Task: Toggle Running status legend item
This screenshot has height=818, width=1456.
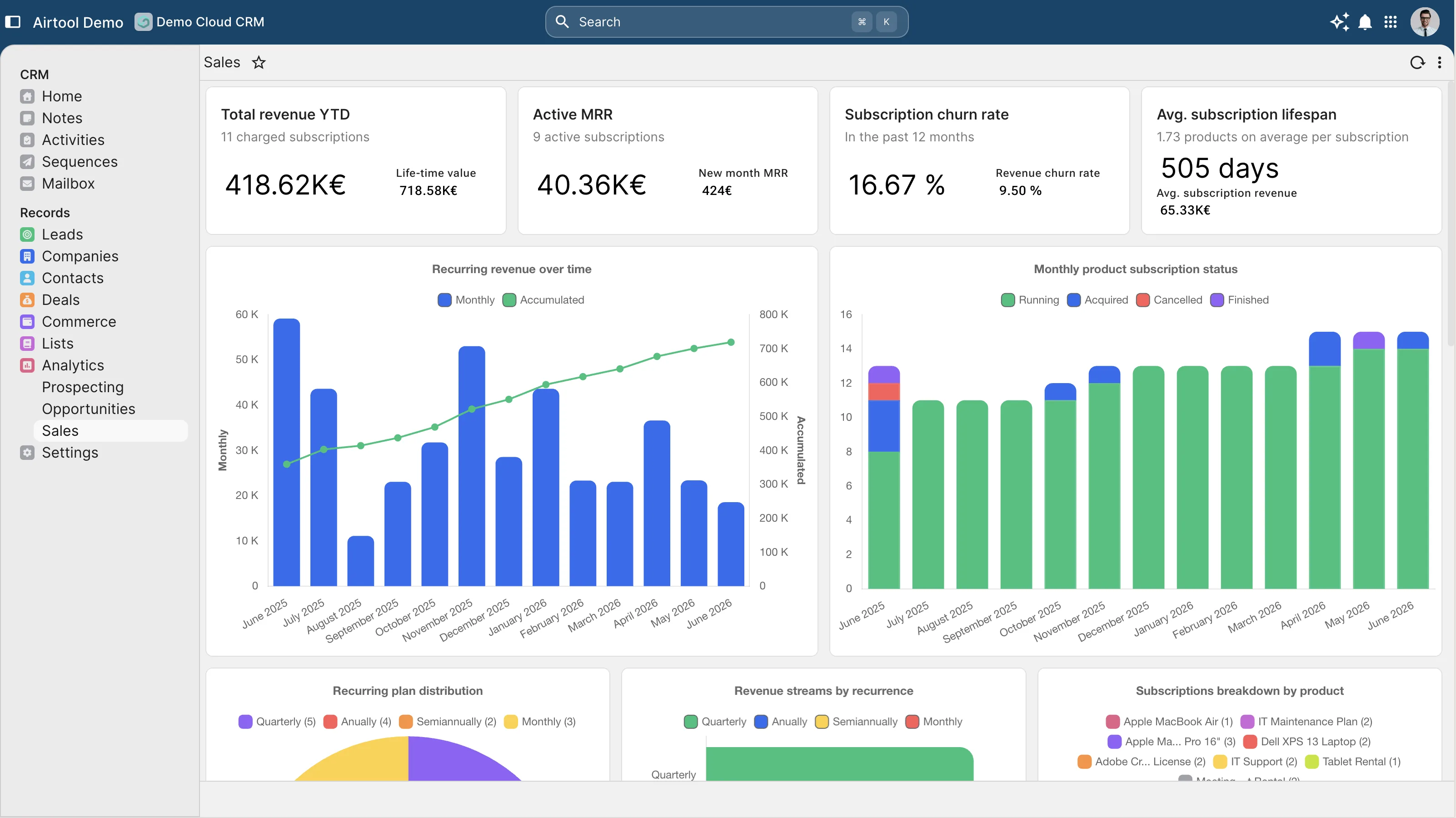Action: pos(1030,300)
